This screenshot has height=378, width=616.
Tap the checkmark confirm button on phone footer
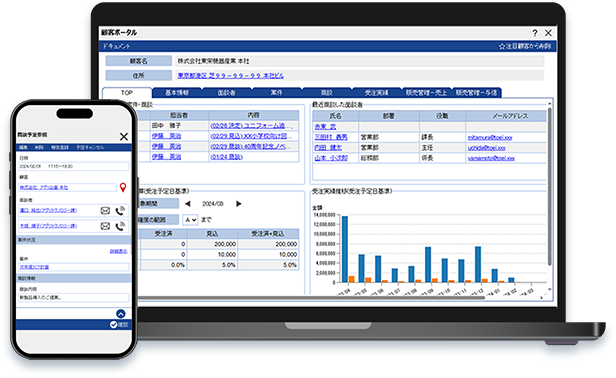pyautogui.click(x=119, y=325)
